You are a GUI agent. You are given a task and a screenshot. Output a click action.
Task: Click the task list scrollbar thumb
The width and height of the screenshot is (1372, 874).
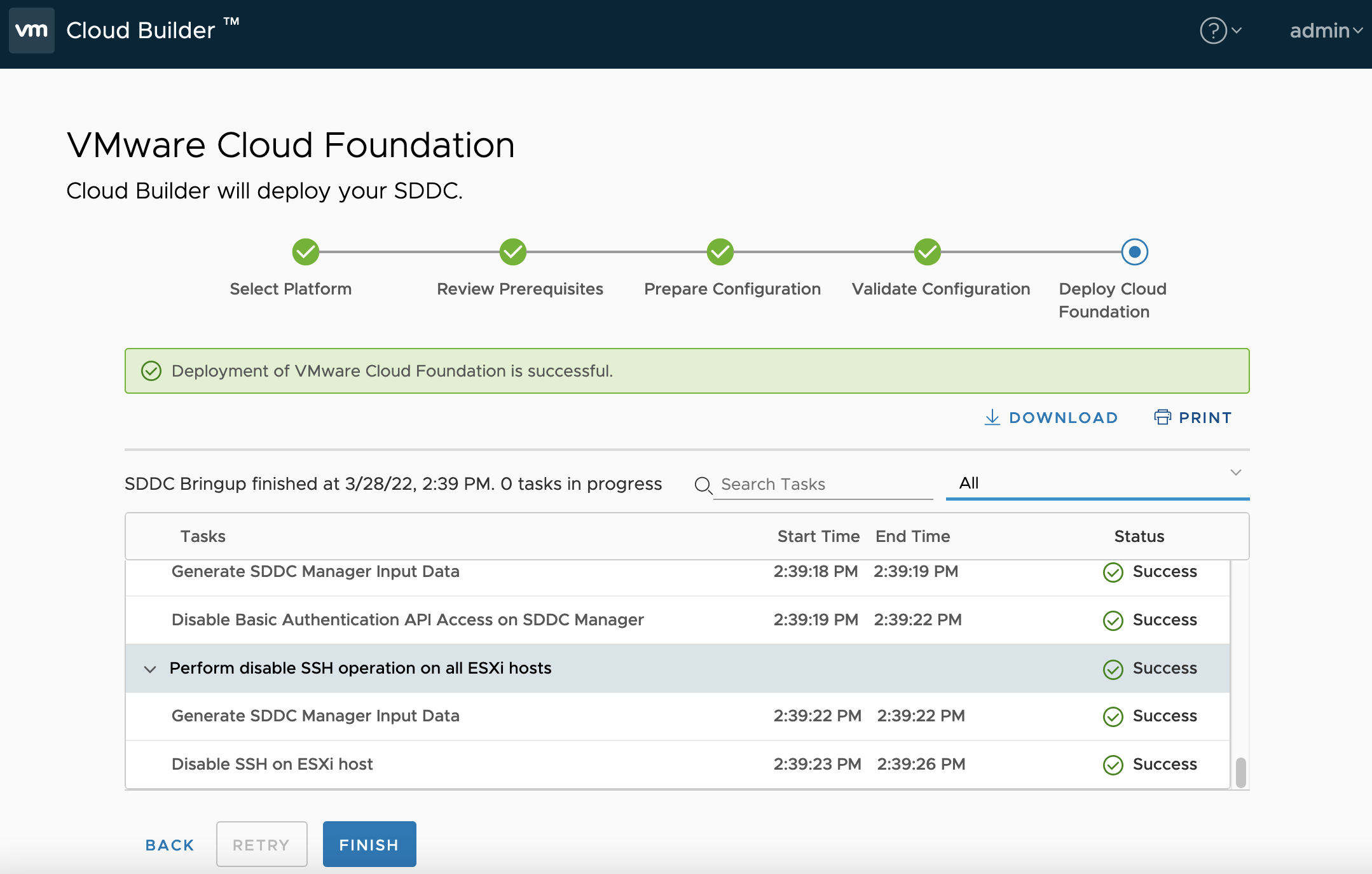pos(1240,772)
